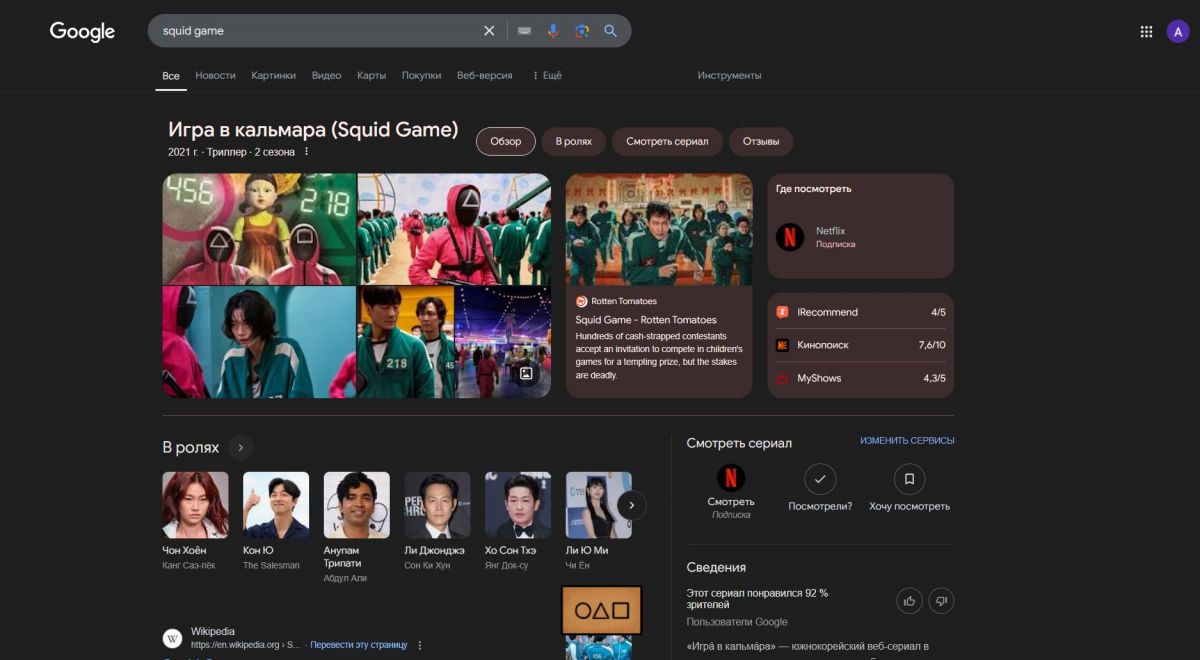Viewport: 1200px width, 660px height.
Task: Open the Ли Джонджэ cast photo
Action: coord(437,505)
